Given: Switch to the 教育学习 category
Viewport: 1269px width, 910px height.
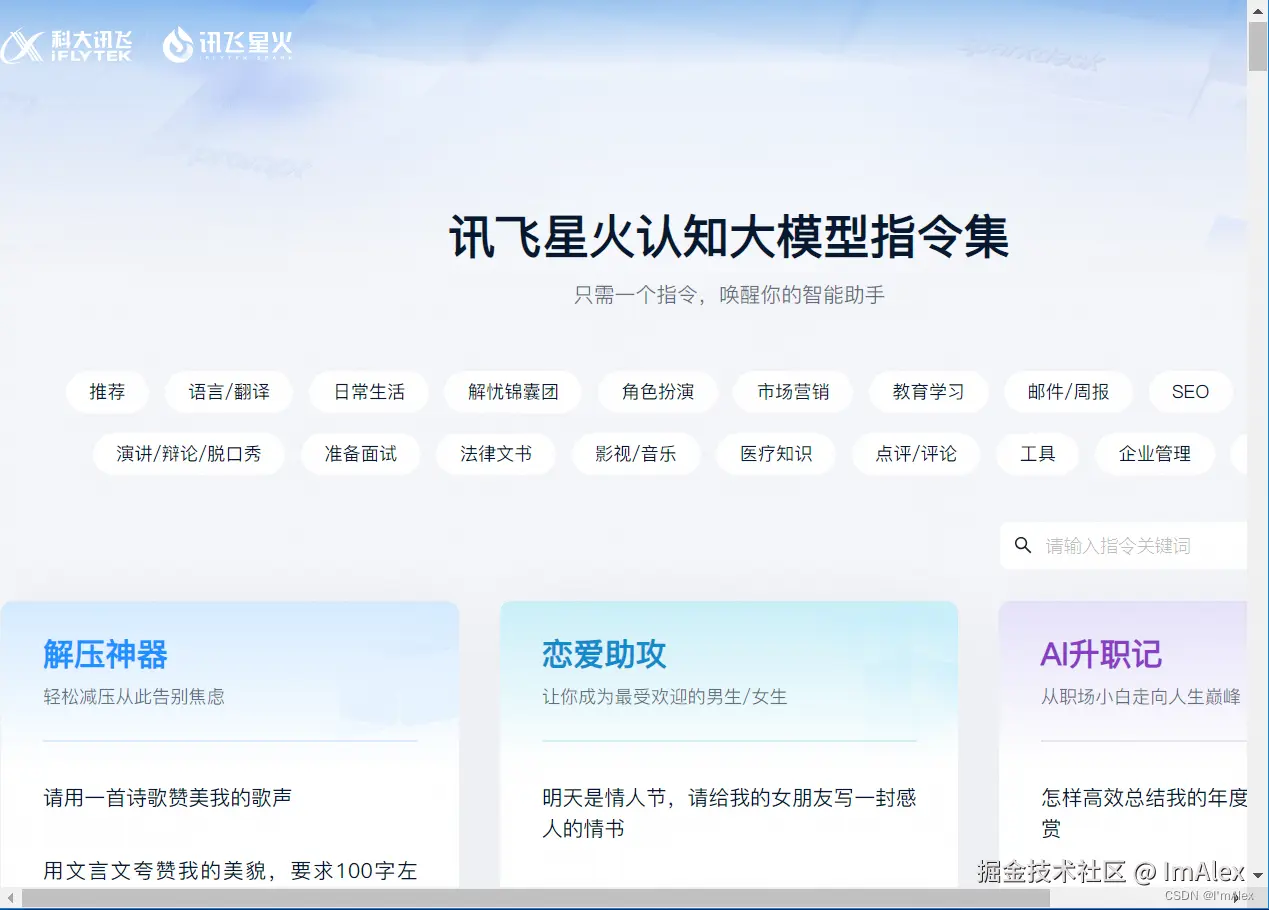Looking at the screenshot, I should pyautogui.click(x=929, y=392).
